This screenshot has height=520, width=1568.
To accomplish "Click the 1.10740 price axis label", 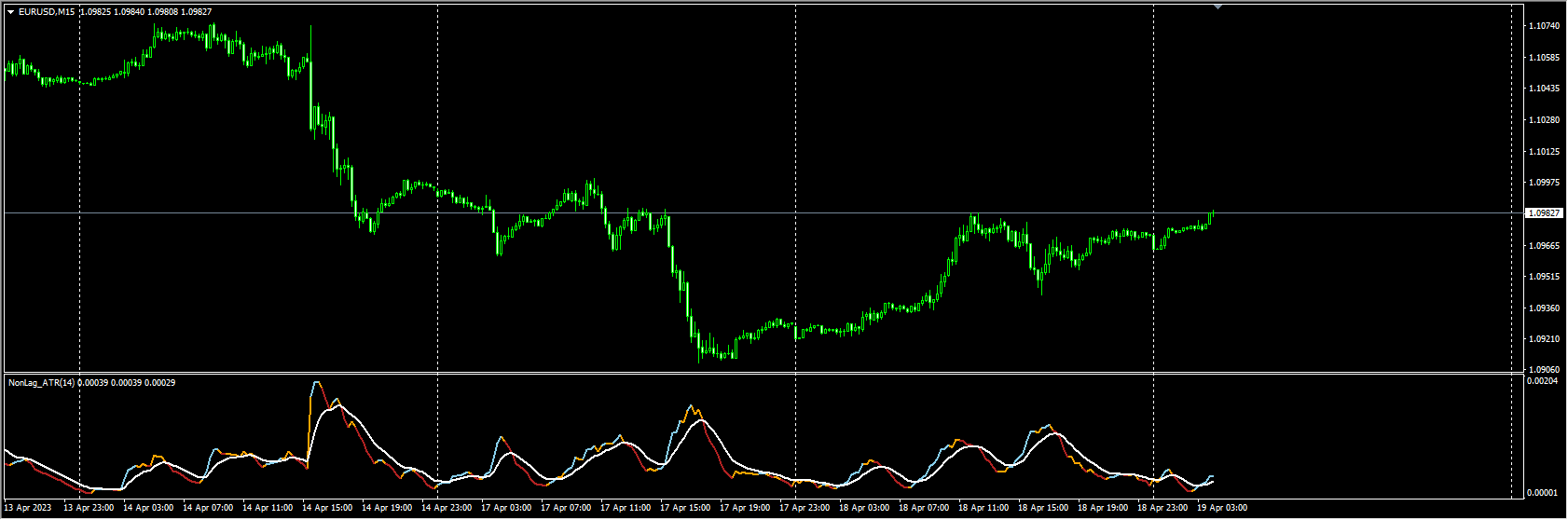I will (1544, 26).
